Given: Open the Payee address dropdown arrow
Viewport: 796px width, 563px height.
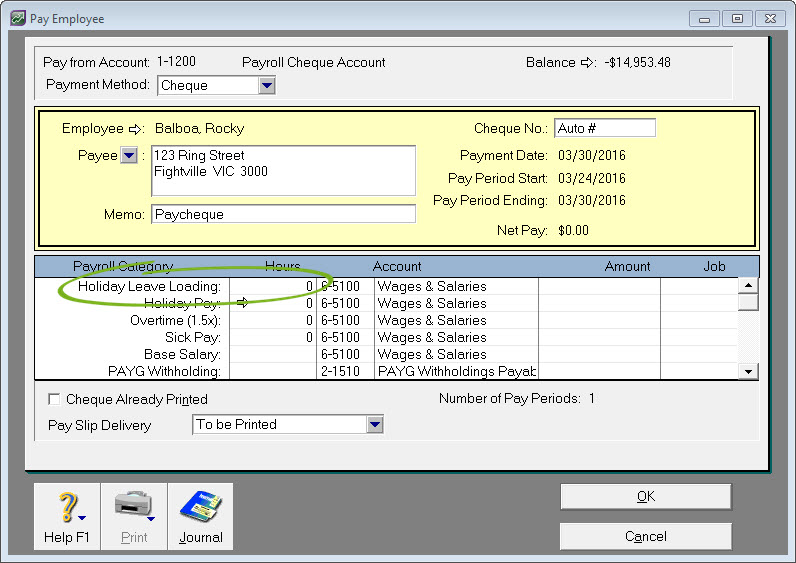Looking at the screenshot, I should pyautogui.click(x=129, y=156).
